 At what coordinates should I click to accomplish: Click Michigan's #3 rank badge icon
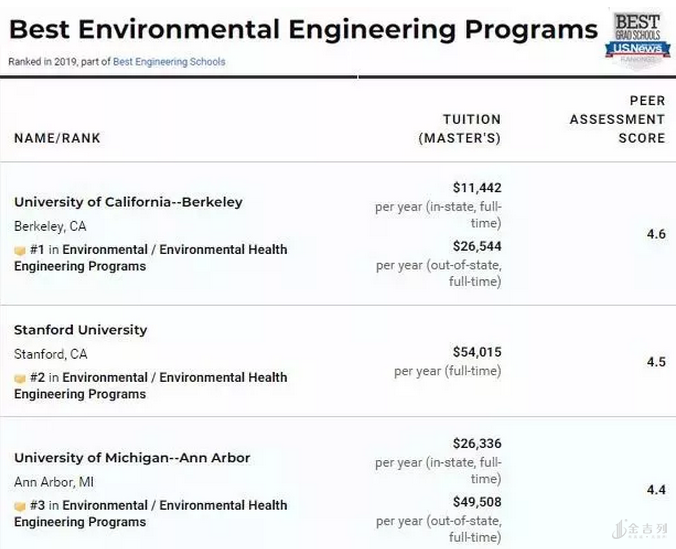tap(19, 506)
